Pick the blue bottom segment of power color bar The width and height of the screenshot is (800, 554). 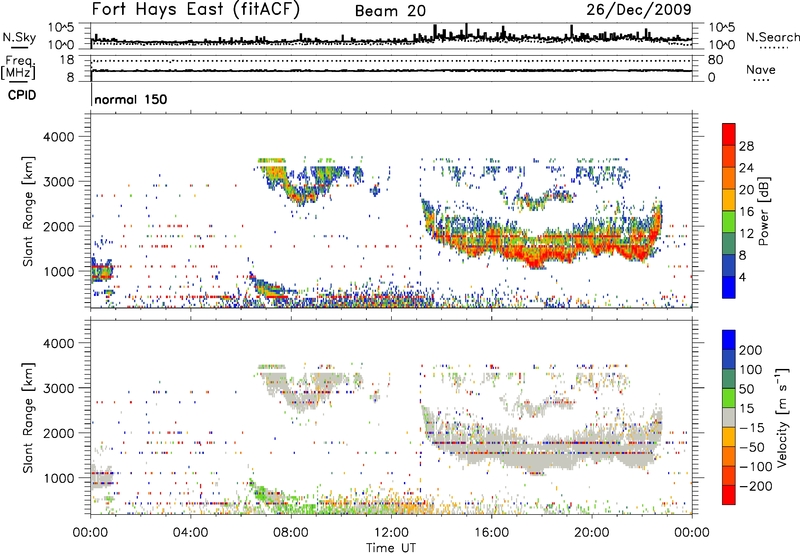click(x=729, y=287)
